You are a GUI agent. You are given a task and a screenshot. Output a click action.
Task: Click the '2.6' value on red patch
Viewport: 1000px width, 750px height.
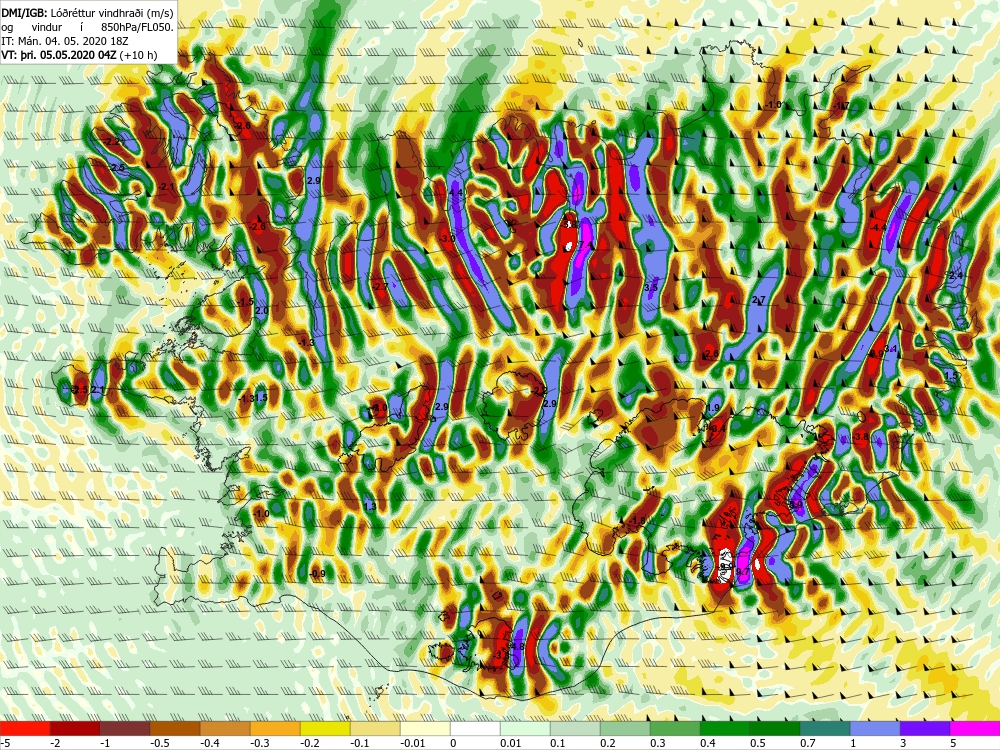tap(712, 353)
